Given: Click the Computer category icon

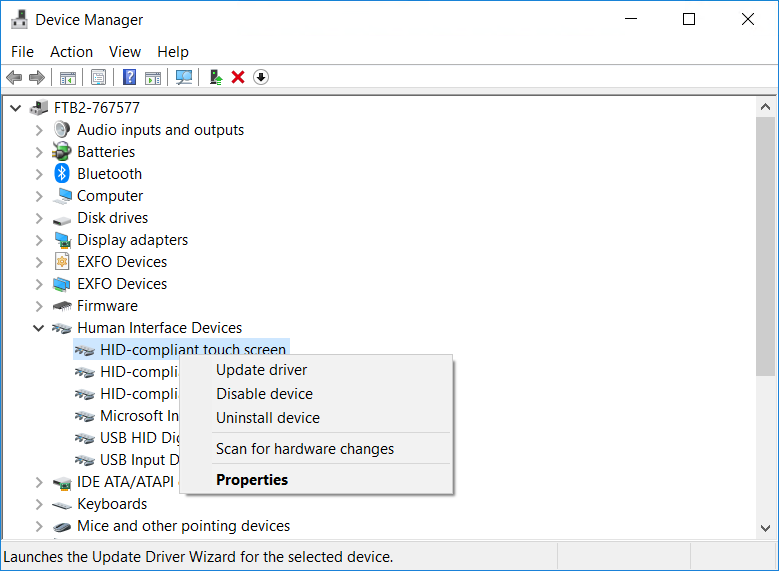Looking at the screenshot, I should [x=62, y=196].
